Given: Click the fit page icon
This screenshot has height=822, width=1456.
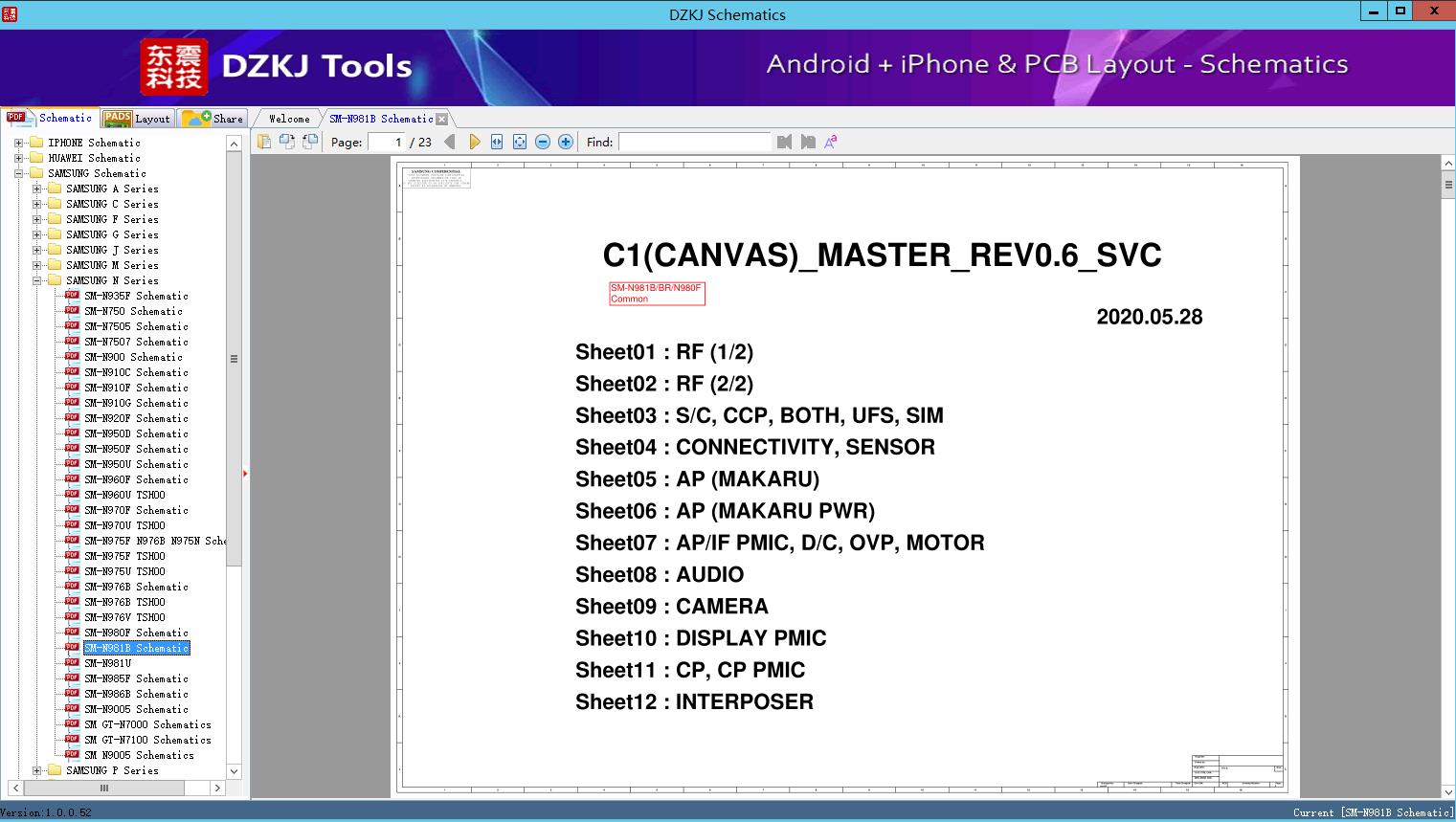Looking at the screenshot, I should coord(520,142).
